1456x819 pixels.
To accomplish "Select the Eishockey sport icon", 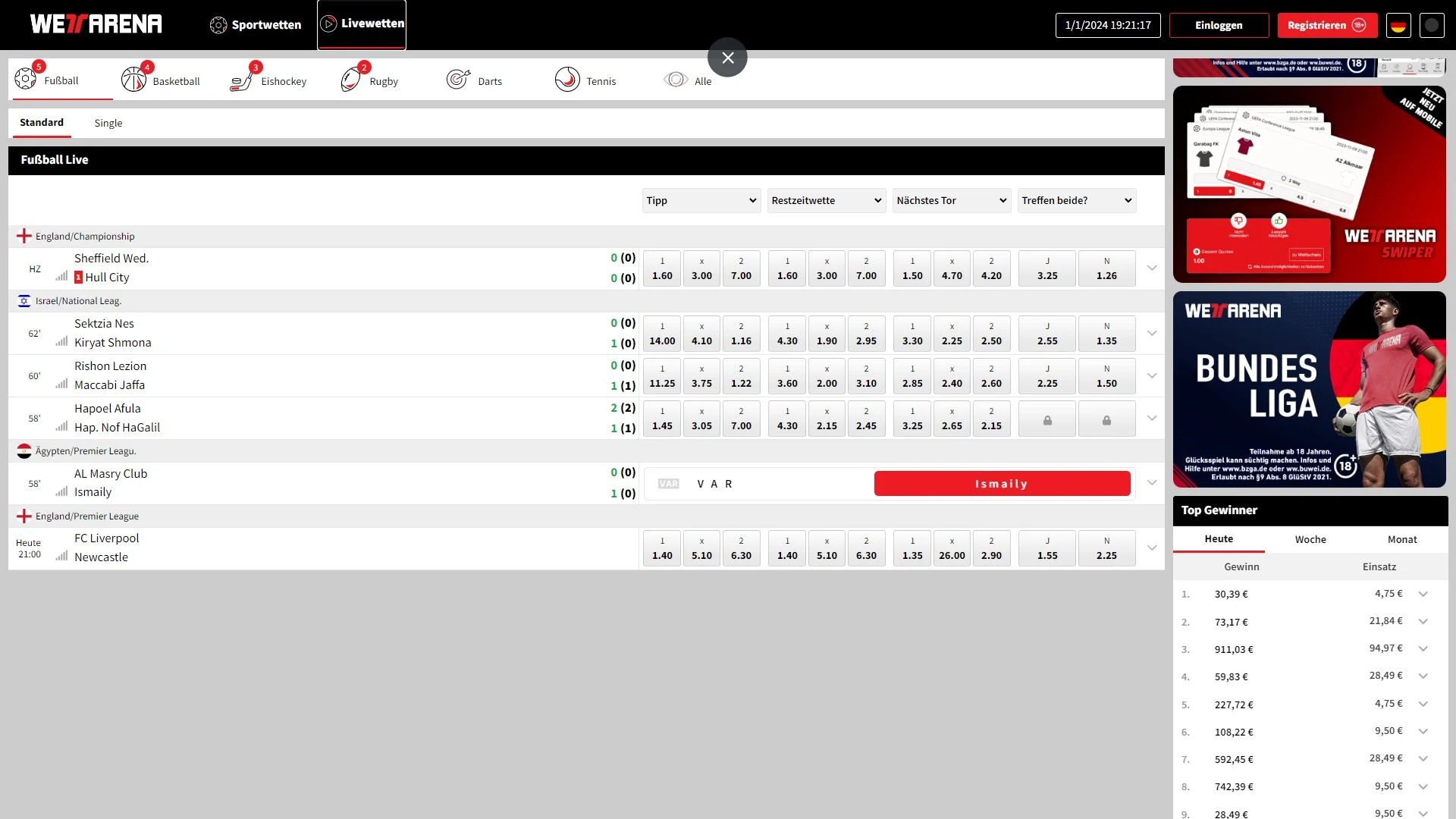I will click(241, 80).
